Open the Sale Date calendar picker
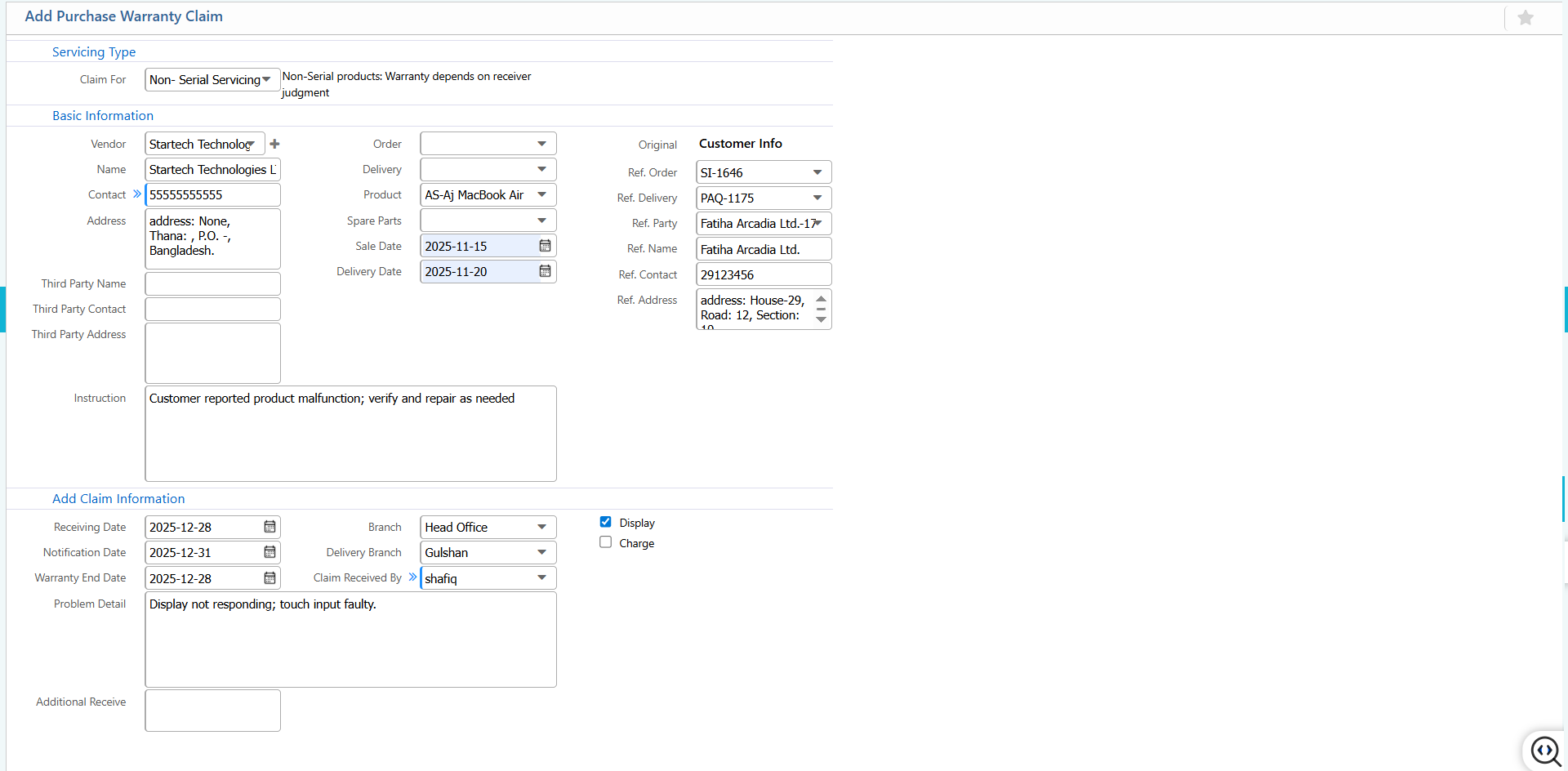The height and width of the screenshot is (771, 1568). (x=545, y=245)
